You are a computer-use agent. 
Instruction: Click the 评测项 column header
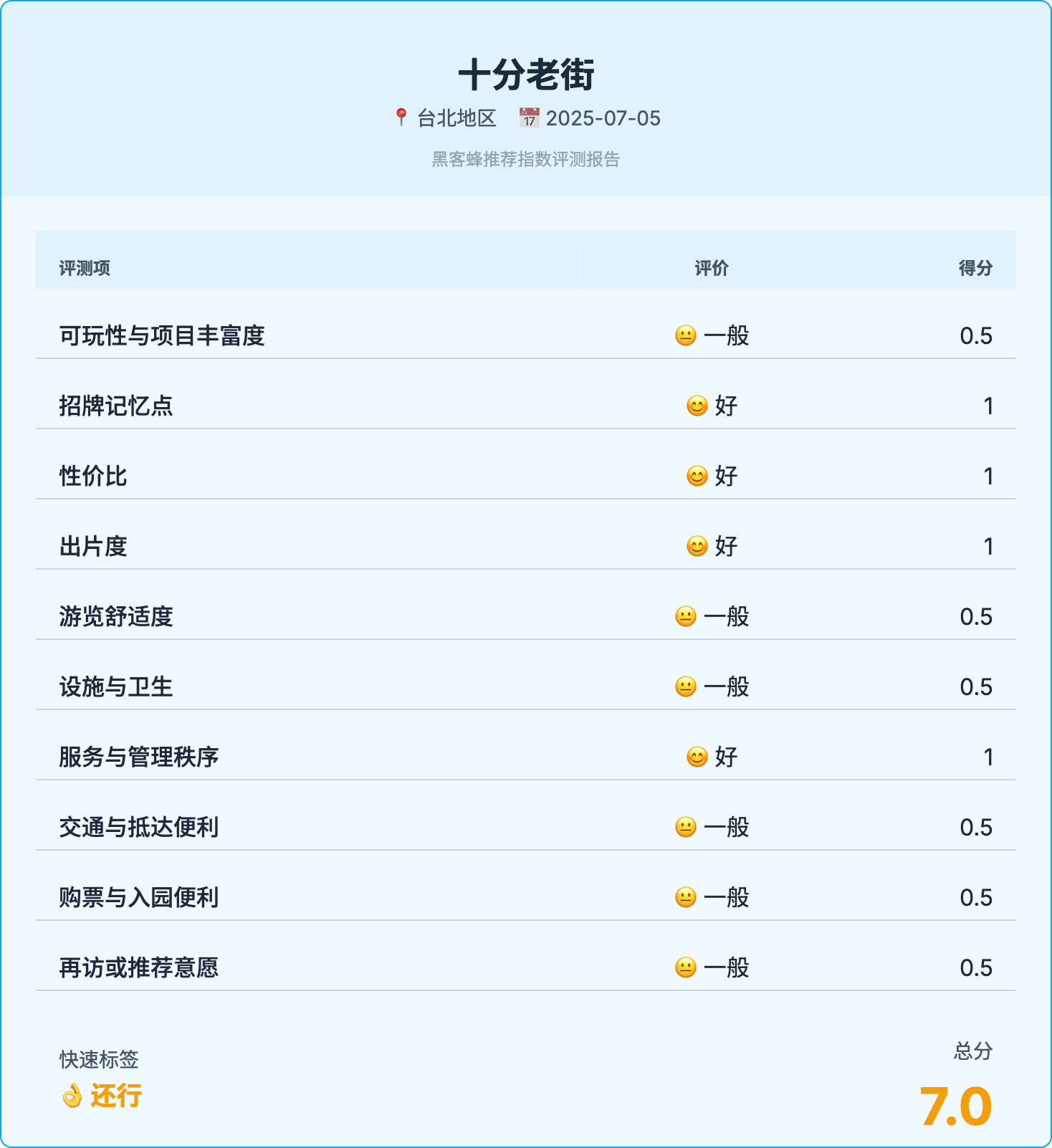pyautogui.click(x=85, y=268)
